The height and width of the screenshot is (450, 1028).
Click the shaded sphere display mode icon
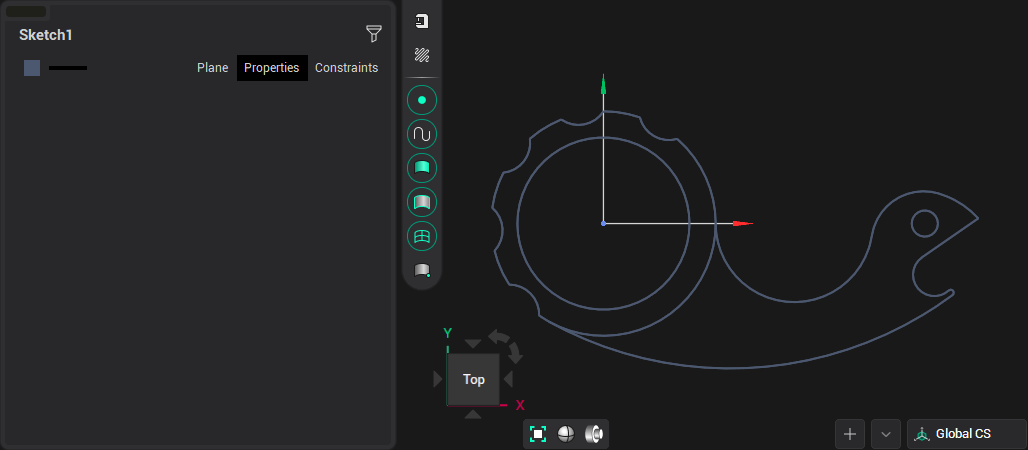click(x=566, y=434)
